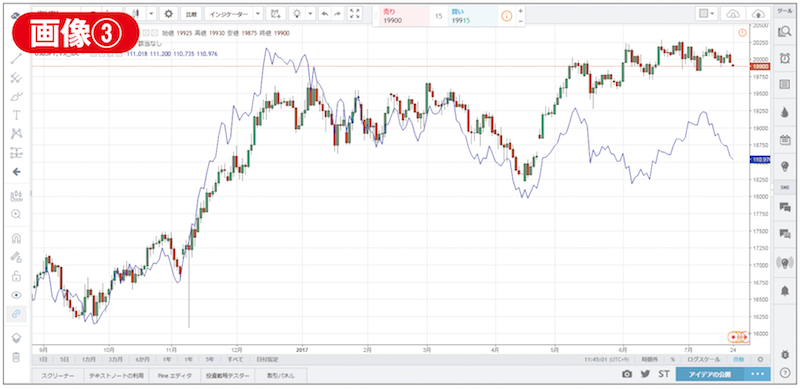Screen dimensions: 800x389
Task: Enter fullscreen mode
Action: pyautogui.click(x=355, y=13)
